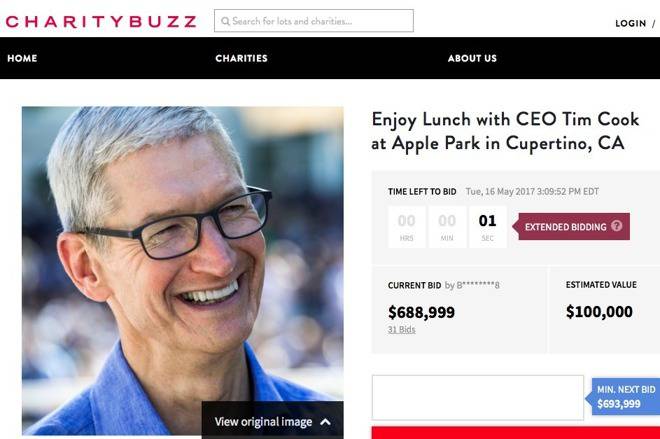660x439 pixels.
Task: Click the Charitybuzz logo
Action: tap(101, 21)
